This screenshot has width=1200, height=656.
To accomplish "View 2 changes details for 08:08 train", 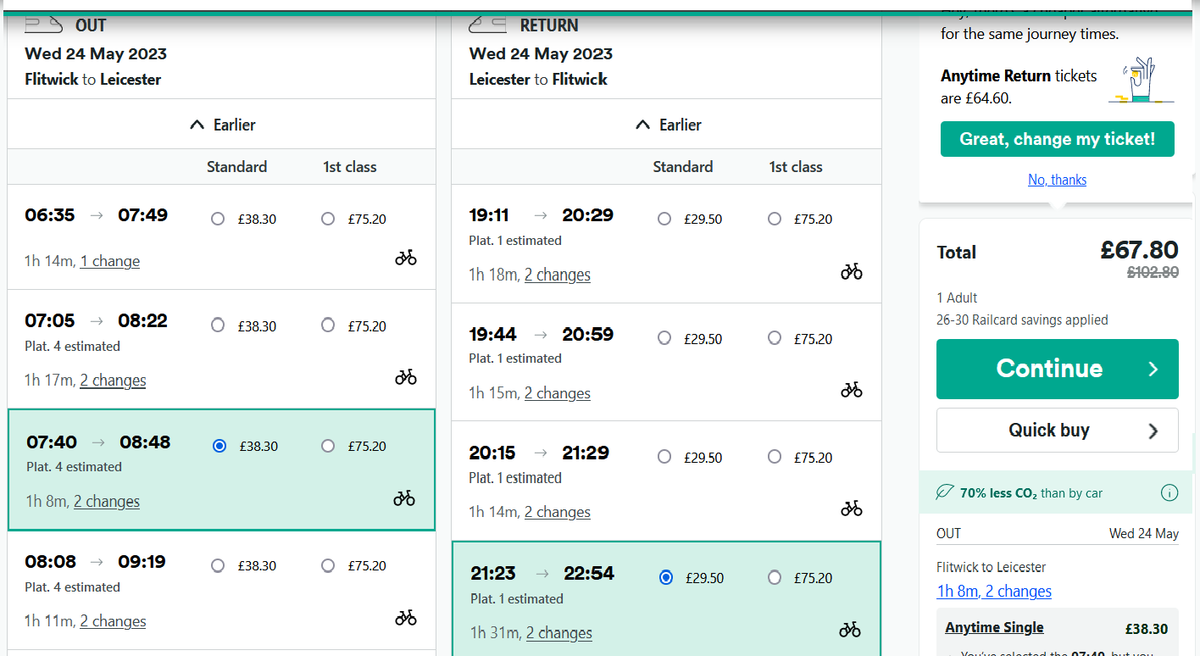I will [x=113, y=621].
